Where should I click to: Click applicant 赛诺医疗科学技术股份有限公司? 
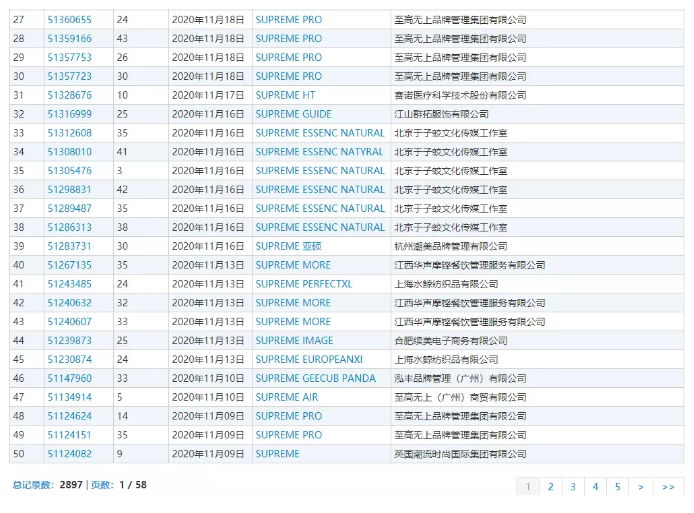pos(460,95)
